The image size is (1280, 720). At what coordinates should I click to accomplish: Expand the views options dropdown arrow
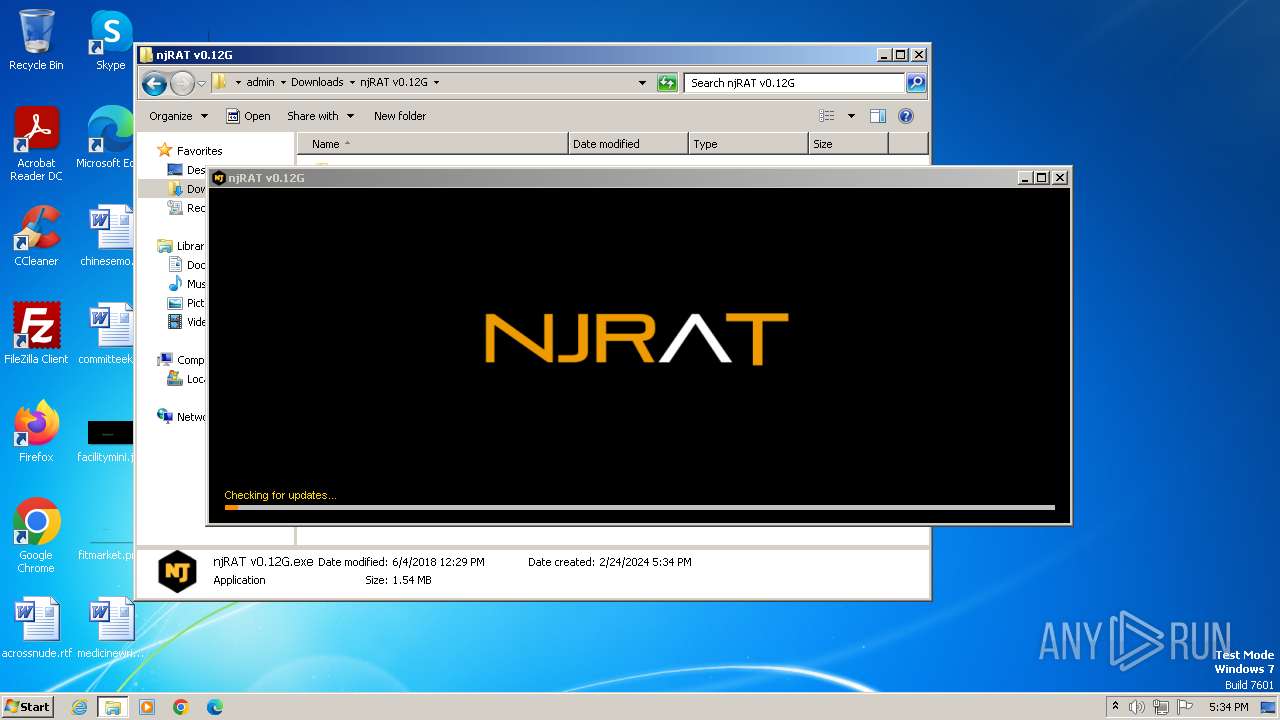pyautogui.click(x=851, y=116)
